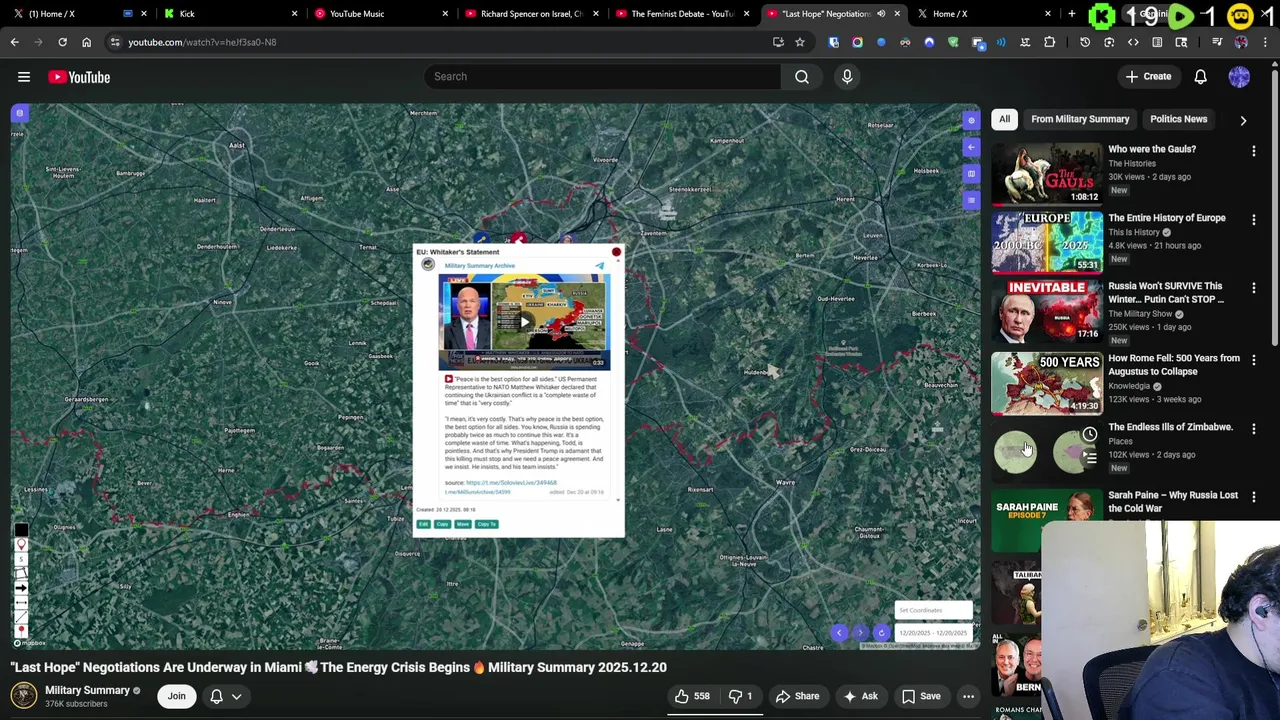Join the Military Summary channel

pos(176,696)
